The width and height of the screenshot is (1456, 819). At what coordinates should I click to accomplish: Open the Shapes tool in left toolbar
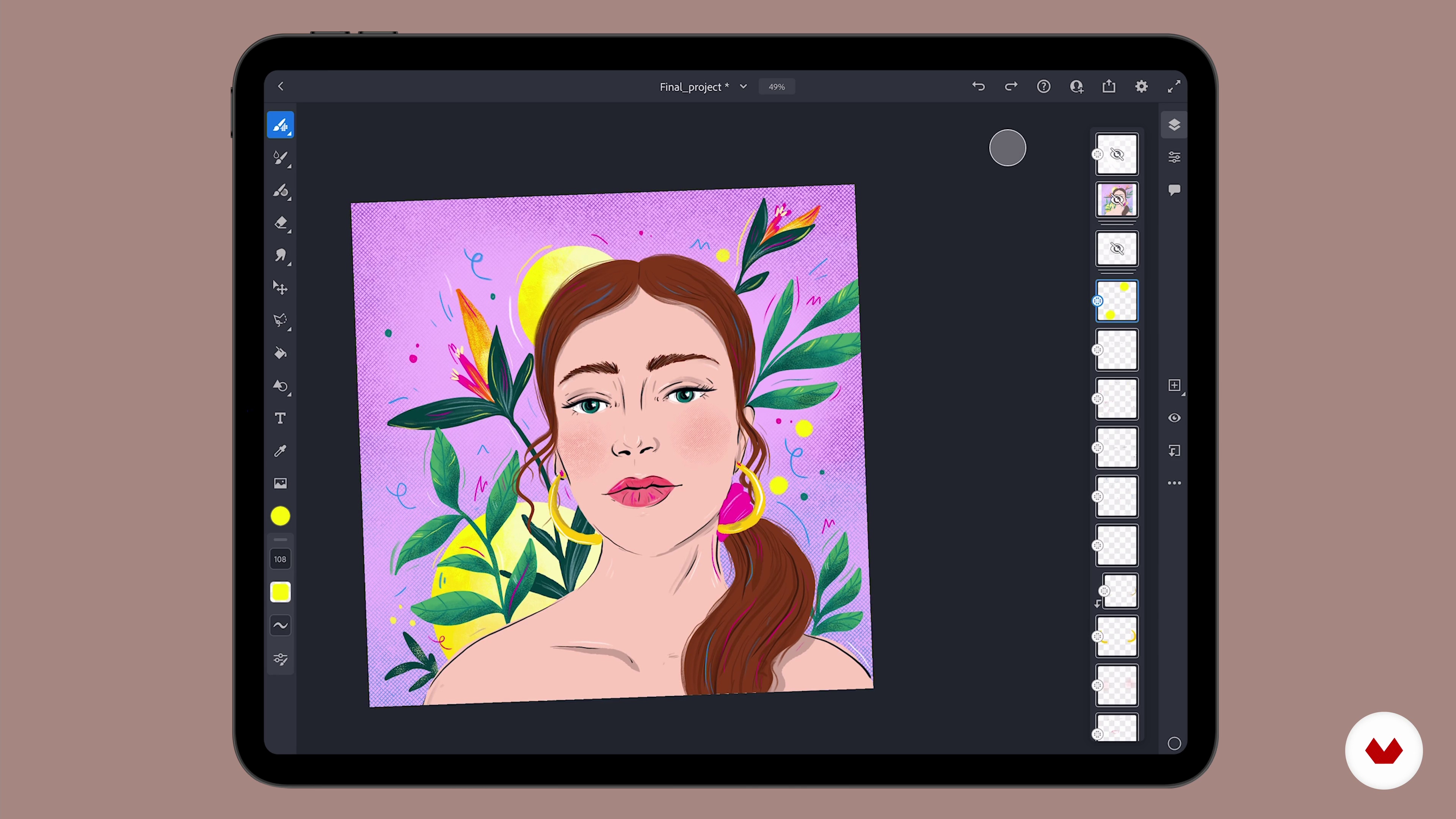pos(280,386)
